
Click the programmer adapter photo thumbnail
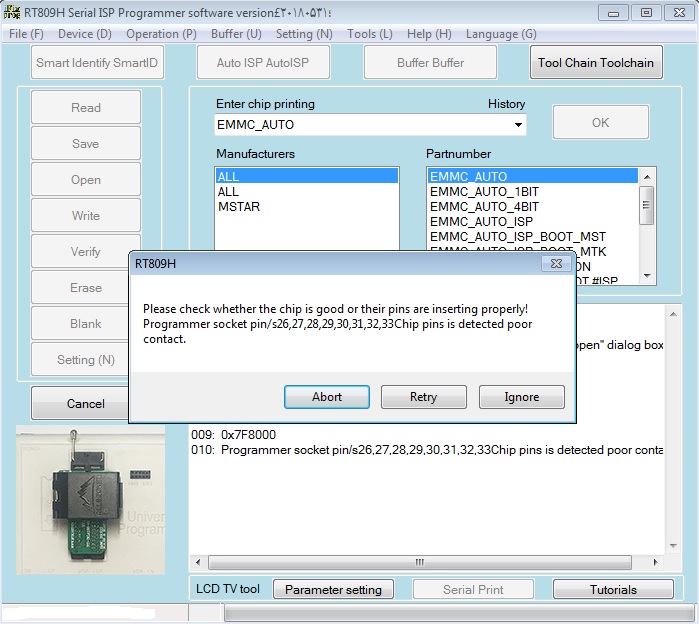click(90, 500)
